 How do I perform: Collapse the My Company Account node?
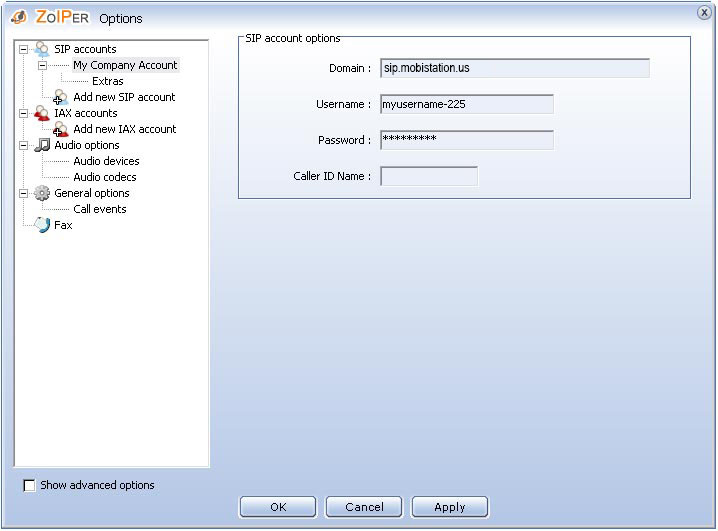pos(42,65)
